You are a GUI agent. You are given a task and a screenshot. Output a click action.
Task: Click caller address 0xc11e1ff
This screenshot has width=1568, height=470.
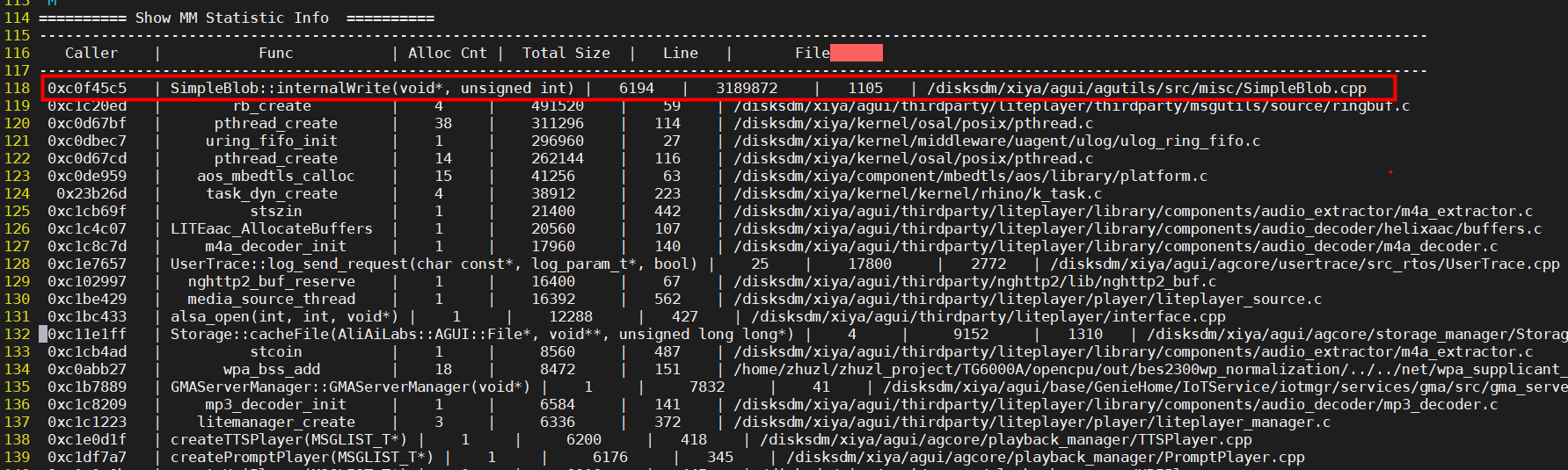coord(87,334)
